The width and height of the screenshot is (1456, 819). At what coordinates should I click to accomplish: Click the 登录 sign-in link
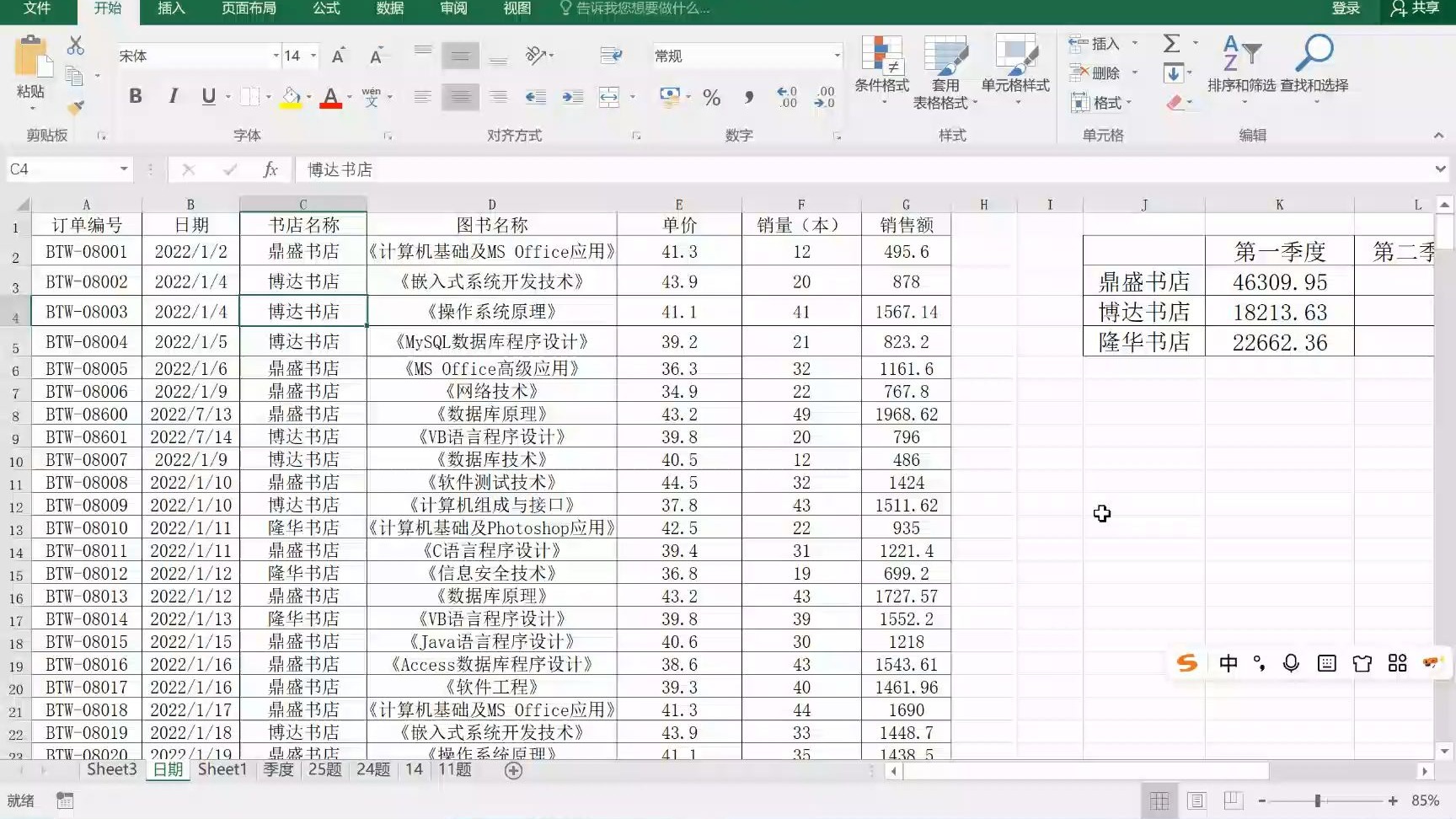click(1346, 8)
